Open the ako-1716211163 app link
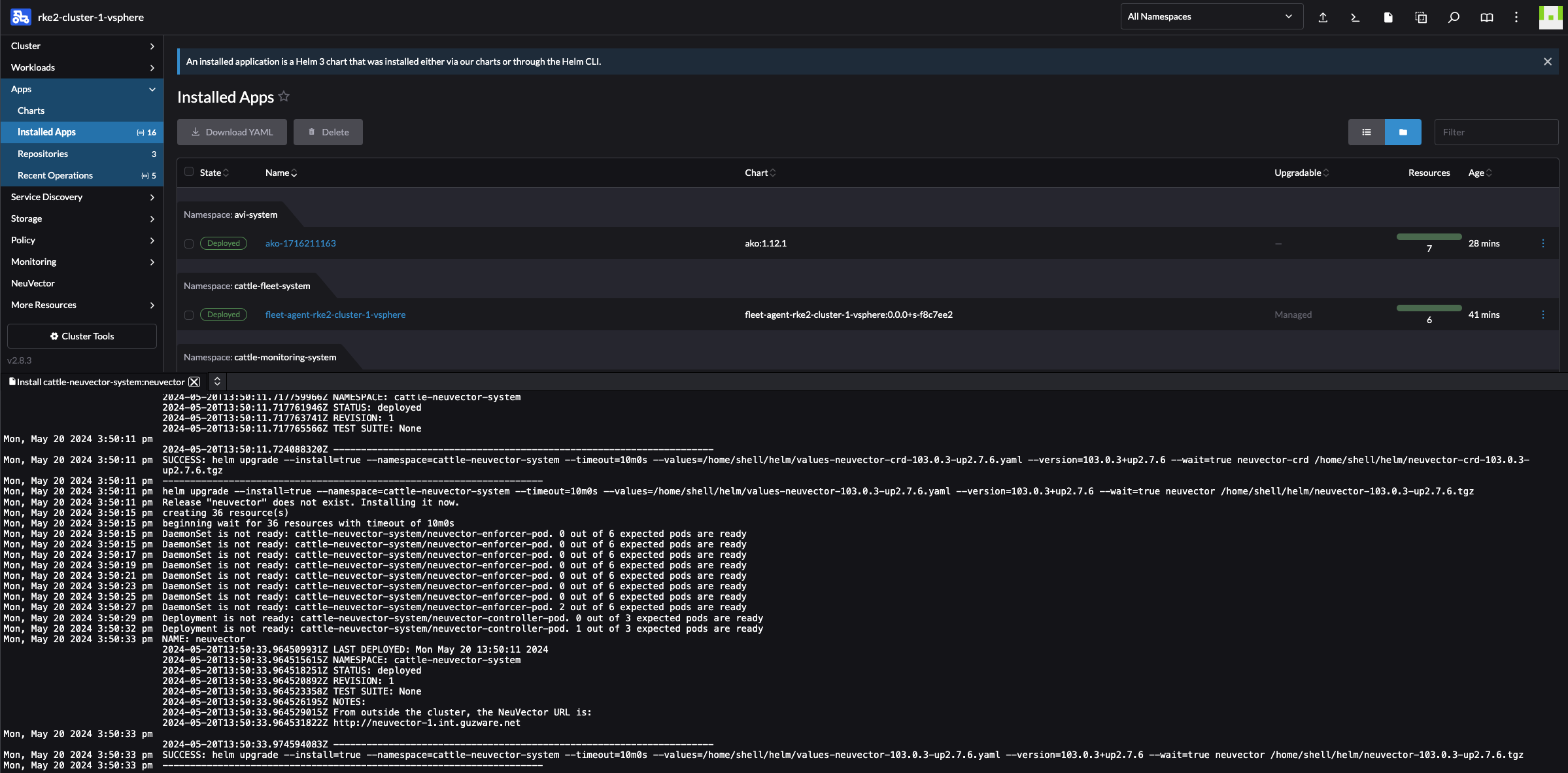This screenshot has width=1568, height=773. [301, 243]
